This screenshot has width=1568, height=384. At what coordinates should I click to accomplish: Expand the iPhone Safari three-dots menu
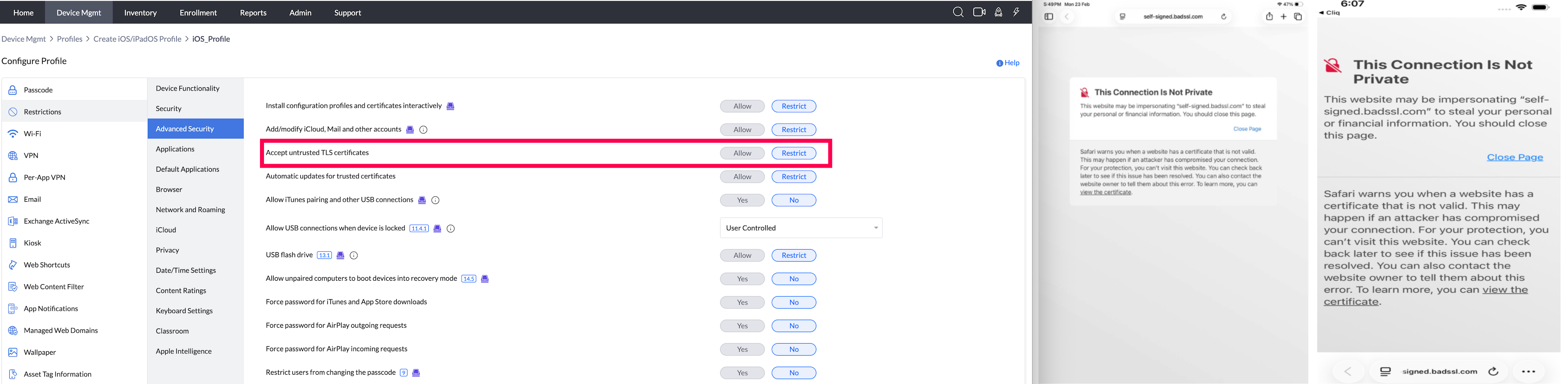pos(1528,371)
